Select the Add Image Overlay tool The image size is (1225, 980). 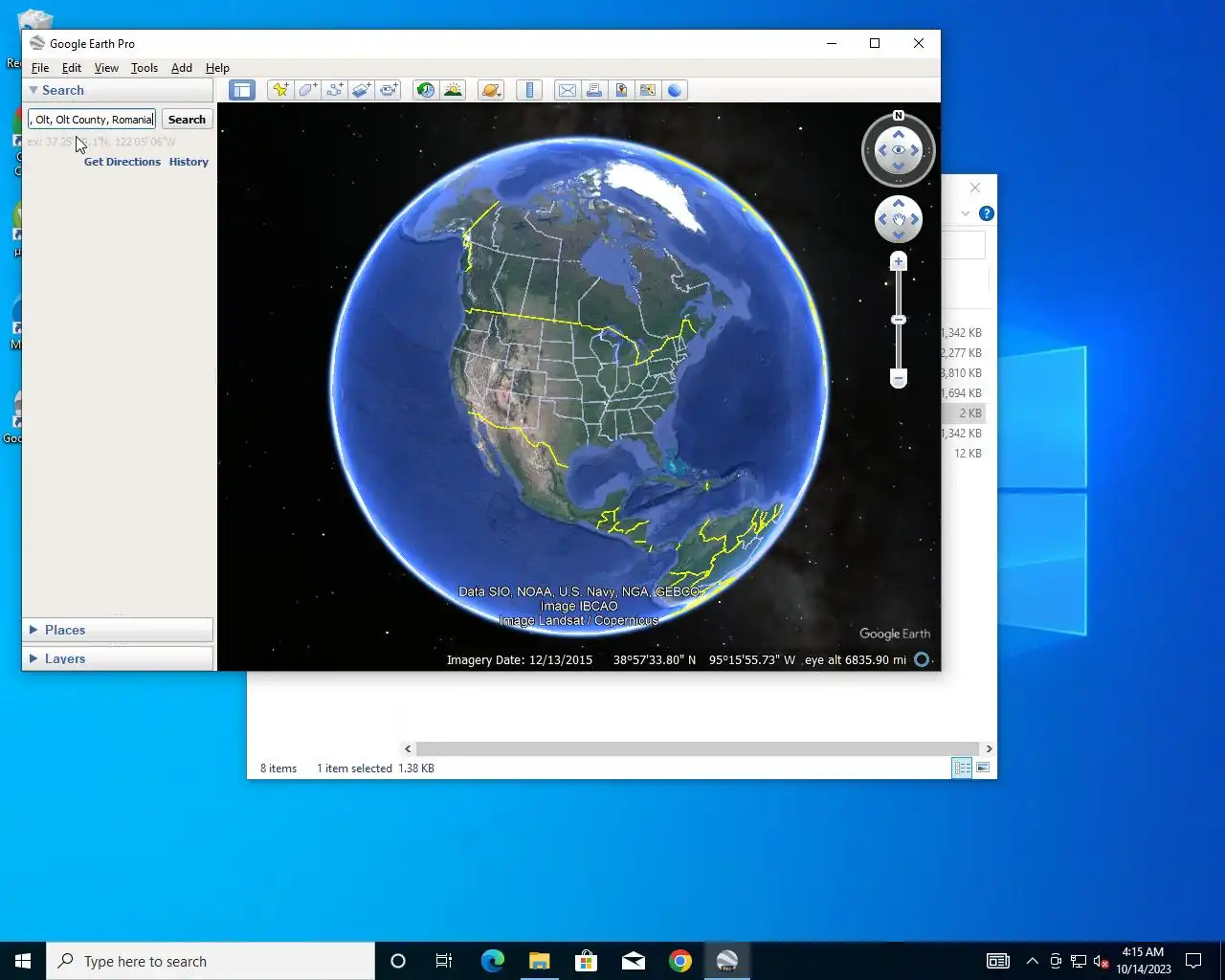[x=361, y=90]
